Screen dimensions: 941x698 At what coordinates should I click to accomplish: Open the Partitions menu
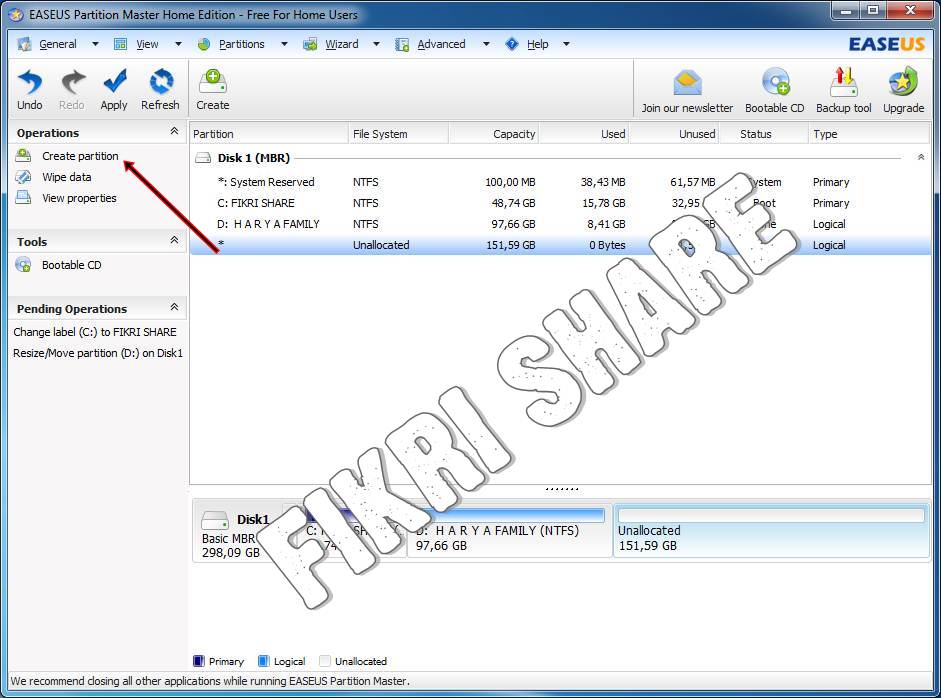point(241,44)
